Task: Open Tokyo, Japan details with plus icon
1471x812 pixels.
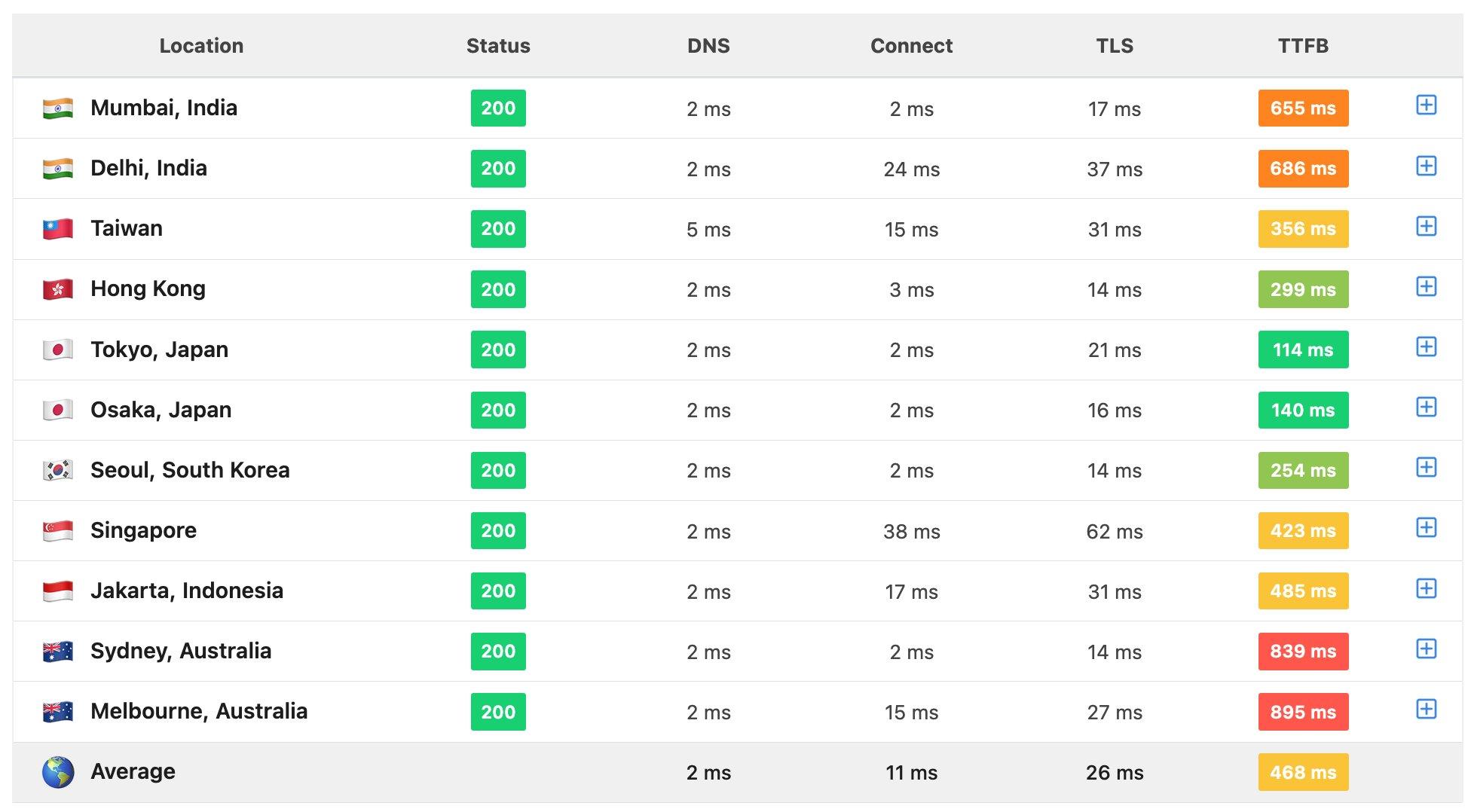Action: [x=1426, y=346]
